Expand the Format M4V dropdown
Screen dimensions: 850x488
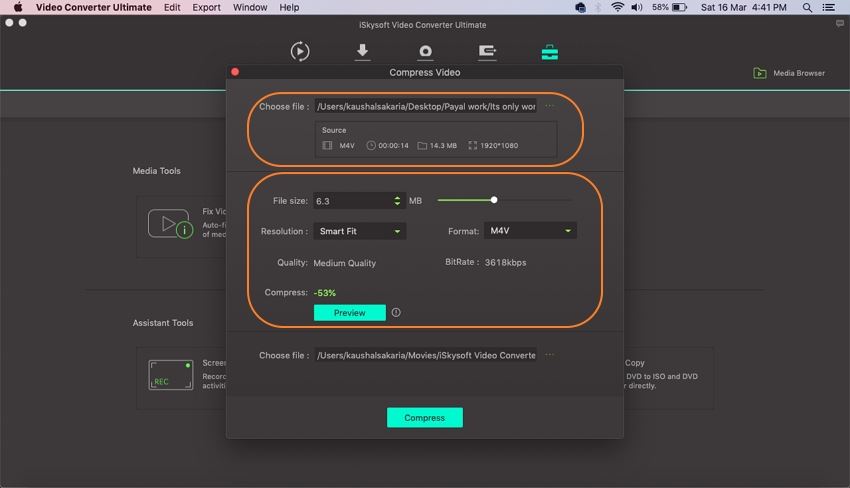point(530,231)
